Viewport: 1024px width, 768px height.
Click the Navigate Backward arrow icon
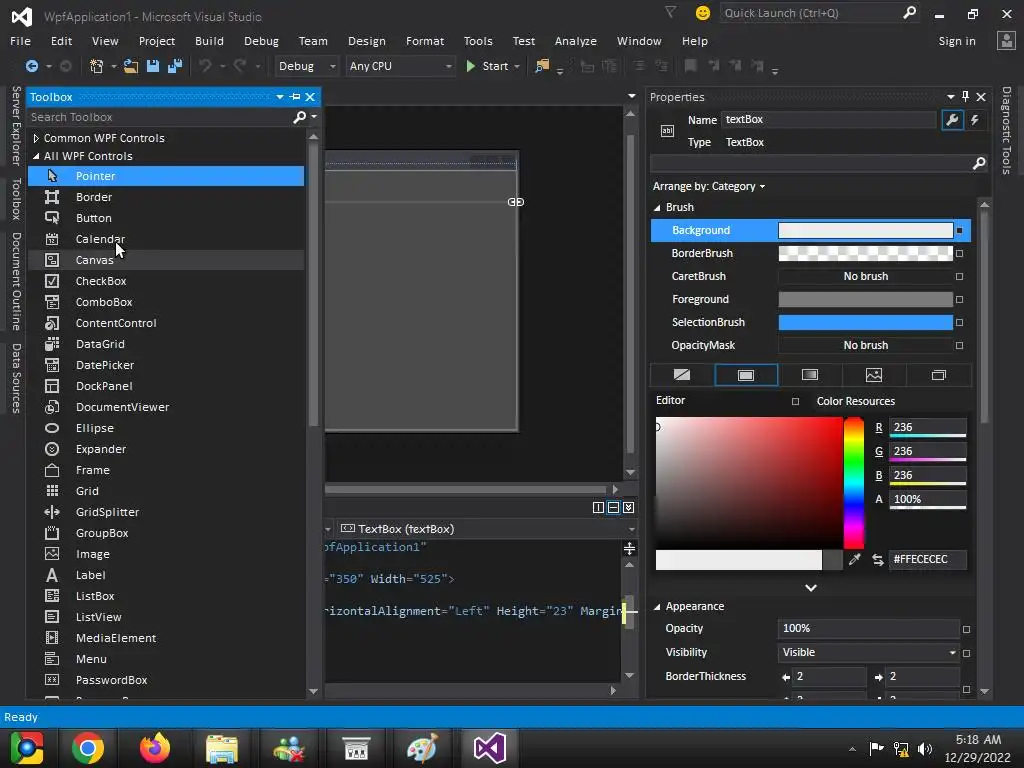31,66
